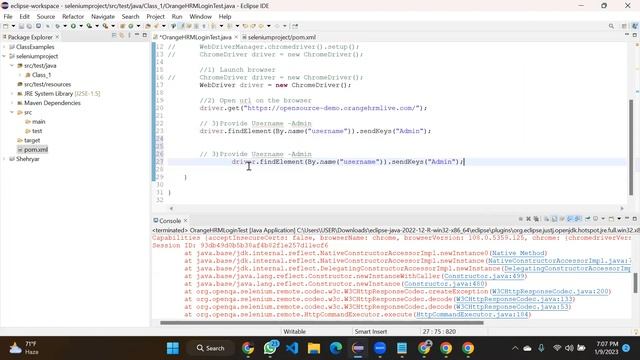Open Native Method stack trace link
The width and height of the screenshot is (640, 360).
coord(518,253)
